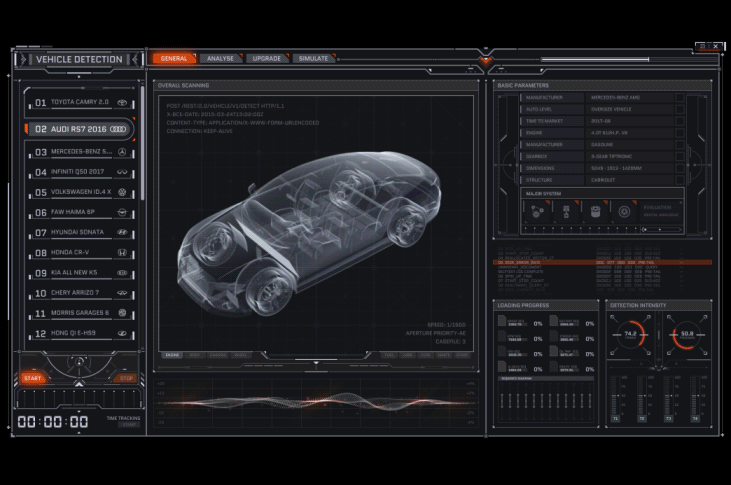Click the orange Start button
The image size is (731, 485).
33,378
